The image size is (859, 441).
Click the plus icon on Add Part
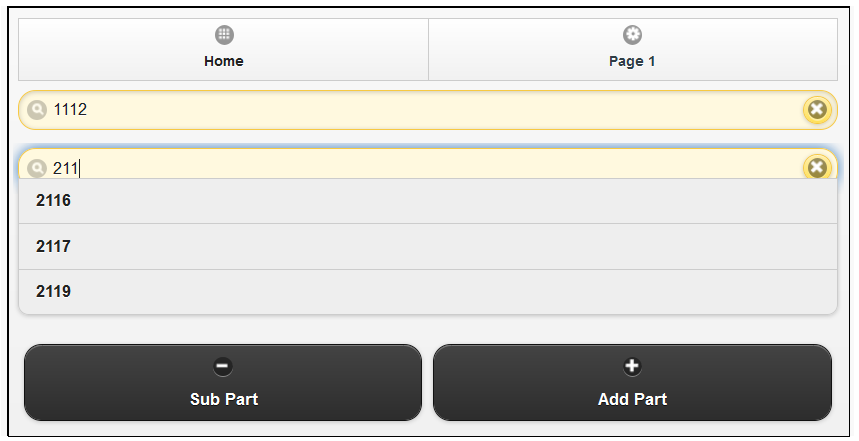click(632, 366)
